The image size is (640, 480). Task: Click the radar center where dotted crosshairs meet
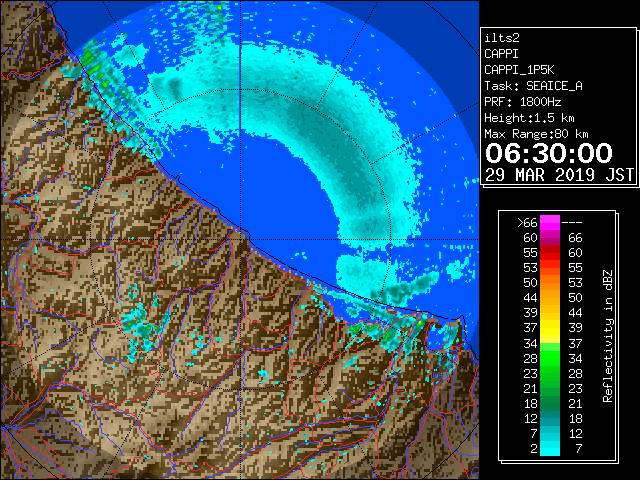(x=241, y=239)
